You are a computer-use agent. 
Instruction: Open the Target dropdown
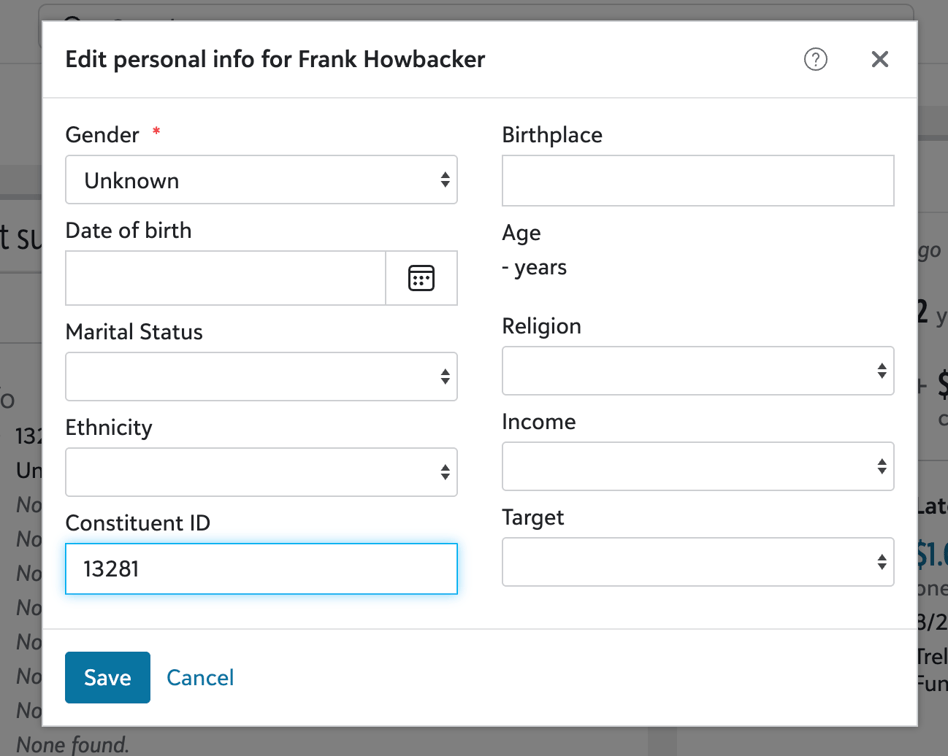click(697, 562)
